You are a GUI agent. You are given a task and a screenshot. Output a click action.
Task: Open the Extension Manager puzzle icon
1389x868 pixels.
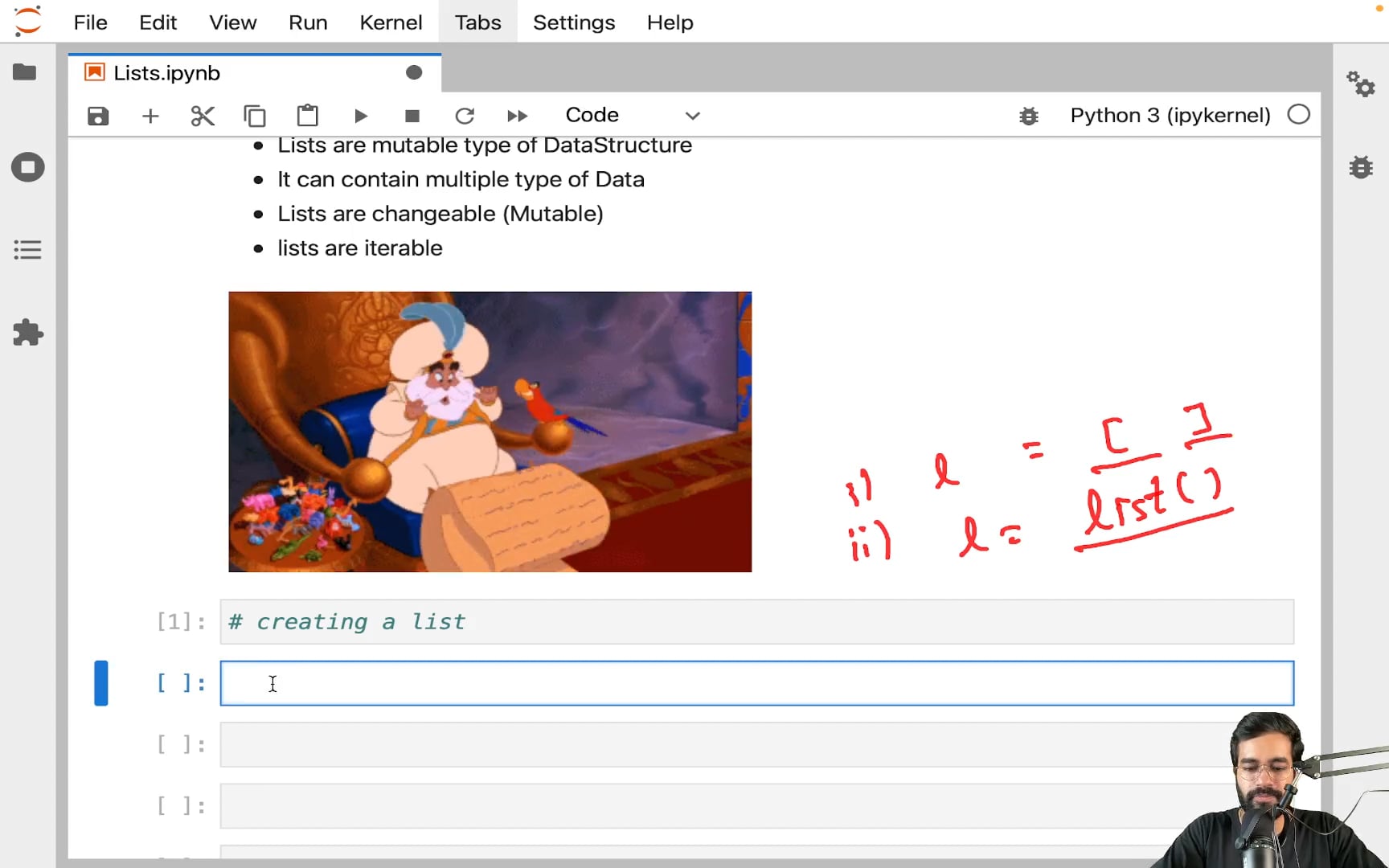(27, 333)
